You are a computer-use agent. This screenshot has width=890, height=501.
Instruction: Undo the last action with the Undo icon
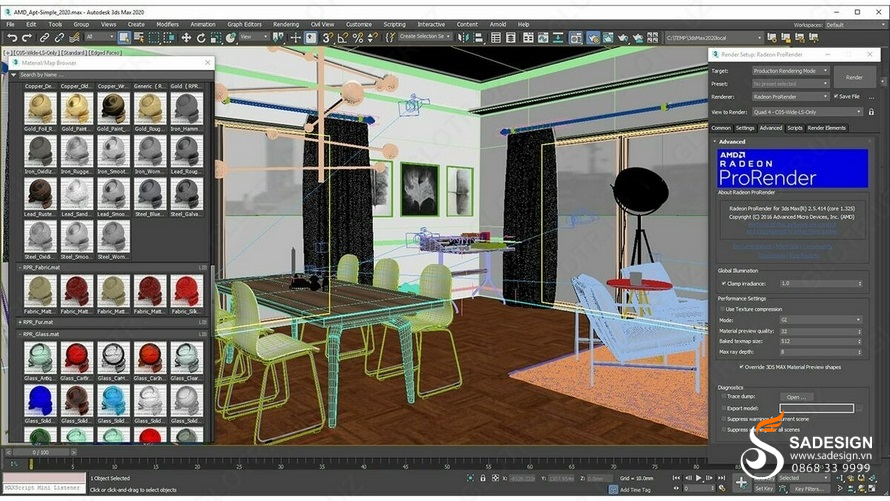point(12,38)
